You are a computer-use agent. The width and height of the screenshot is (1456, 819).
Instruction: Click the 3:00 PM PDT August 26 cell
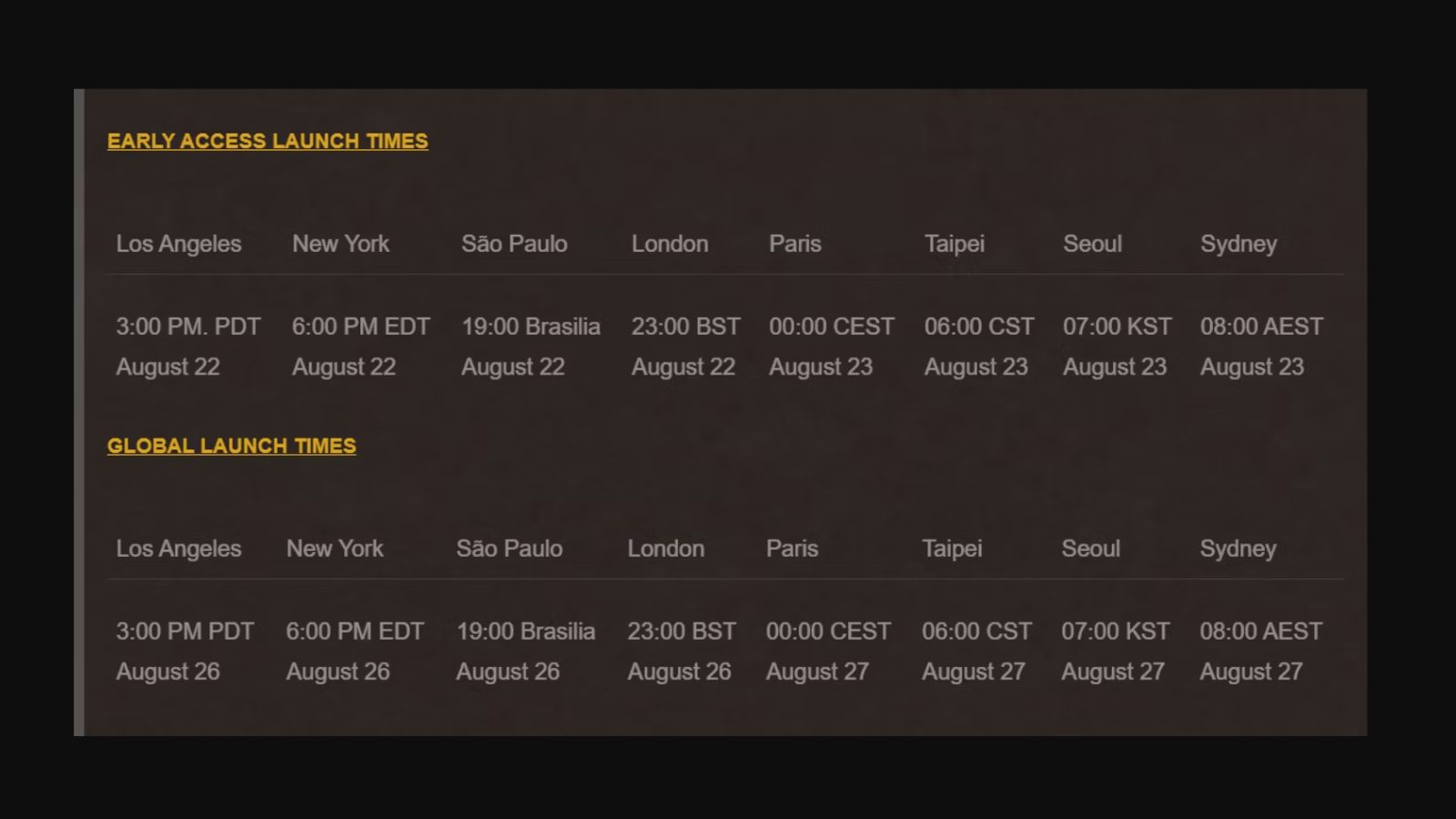coord(185,651)
